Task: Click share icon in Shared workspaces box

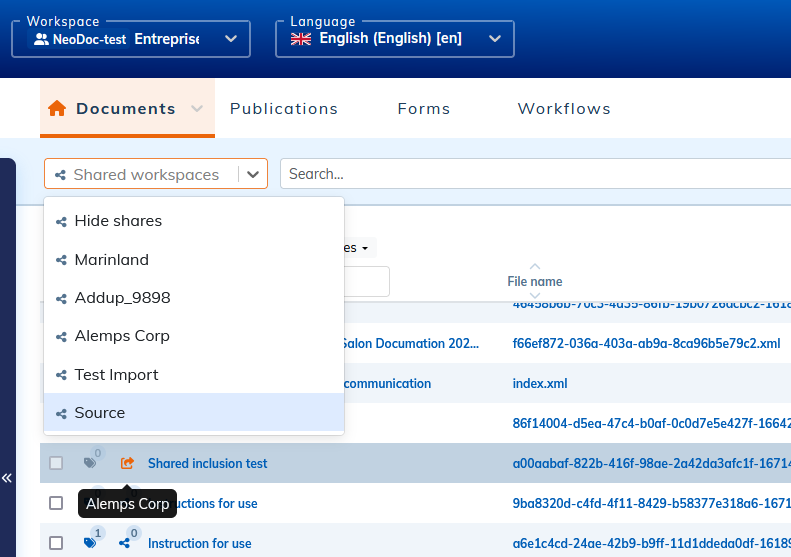Action: coord(61,175)
